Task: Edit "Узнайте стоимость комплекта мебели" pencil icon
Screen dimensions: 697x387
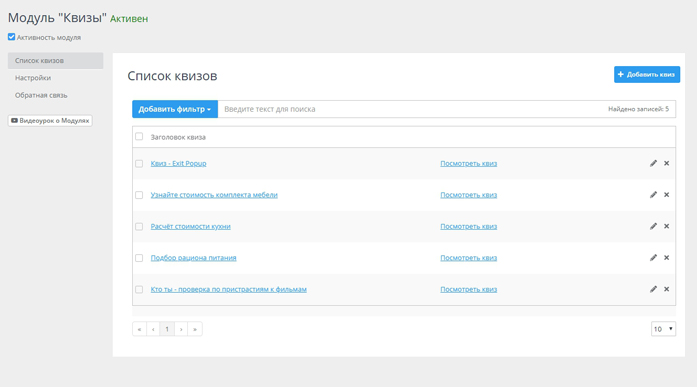Action: tap(653, 195)
